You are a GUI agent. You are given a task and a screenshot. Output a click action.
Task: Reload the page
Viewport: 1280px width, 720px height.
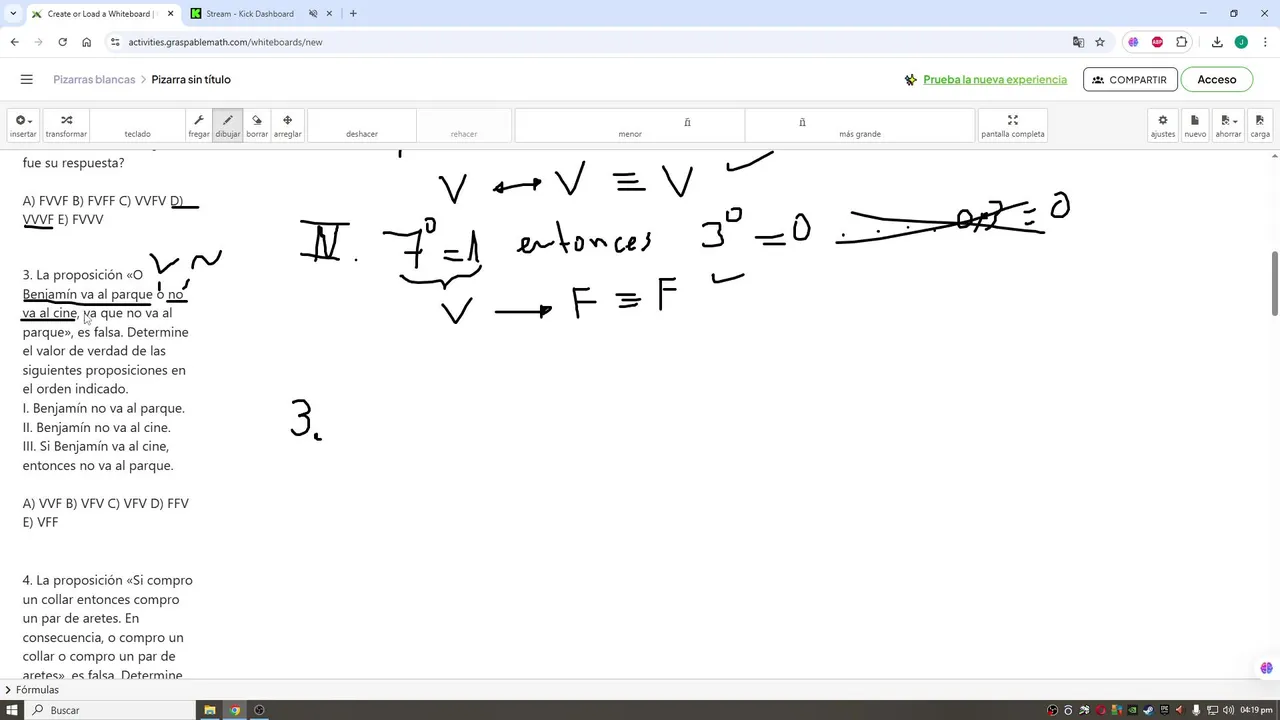pyautogui.click(x=62, y=42)
